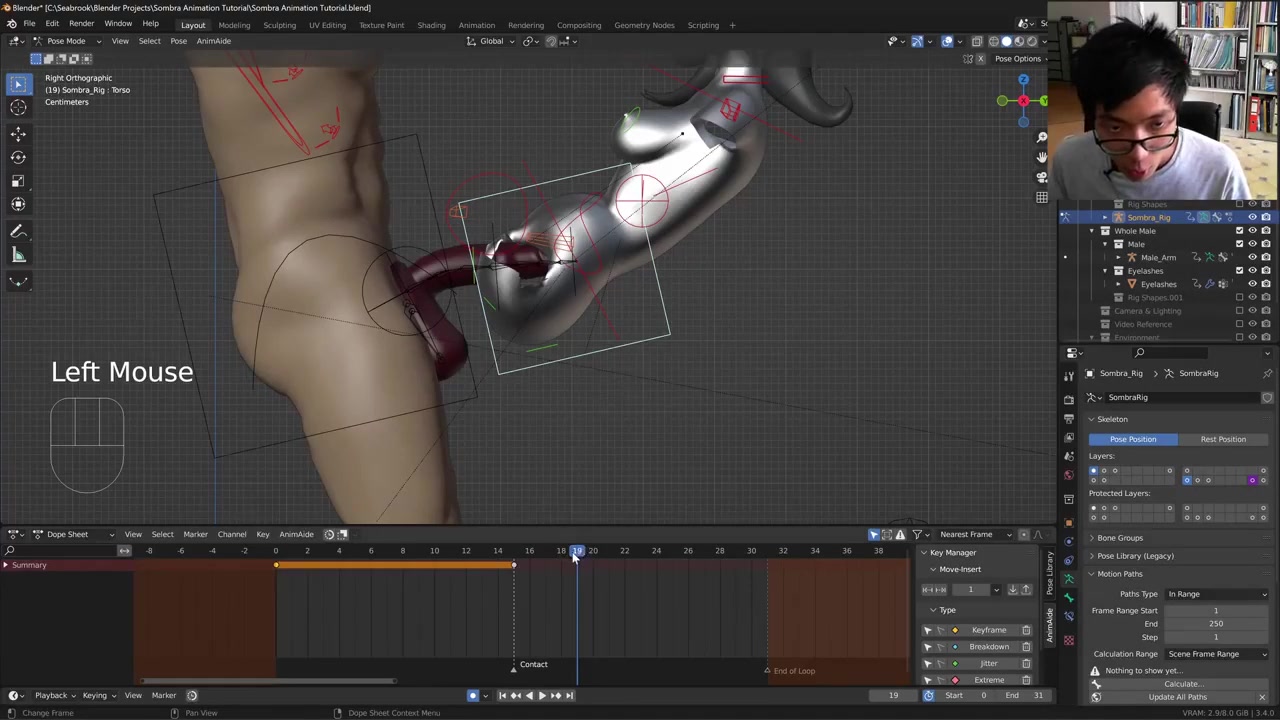The height and width of the screenshot is (720, 1280).
Task: Expand the Bone Groups panel
Action: click(x=1119, y=538)
